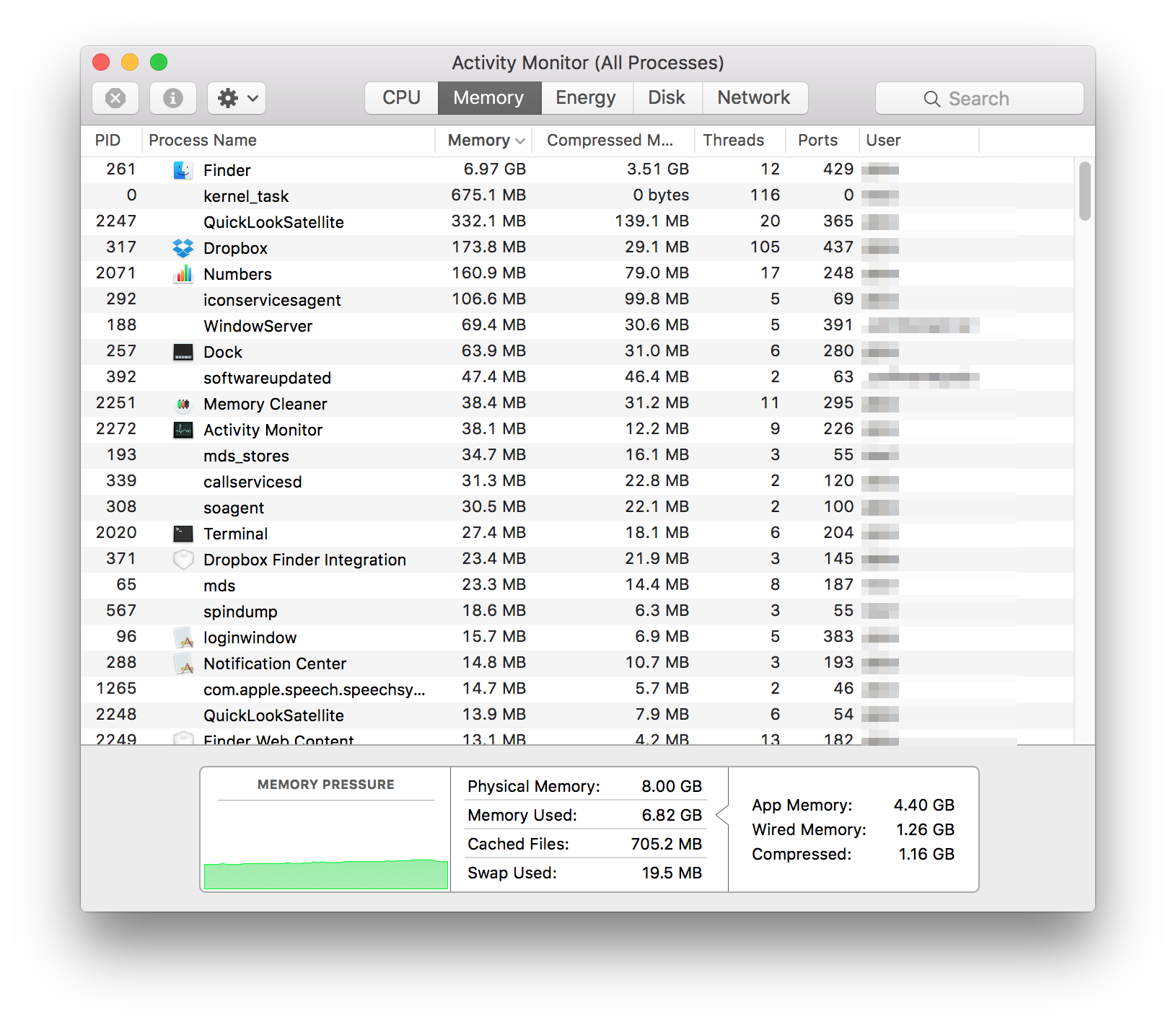The width and height of the screenshot is (1176, 1027).
Task: Click the Notification Center icon
Action: point(183,664)
